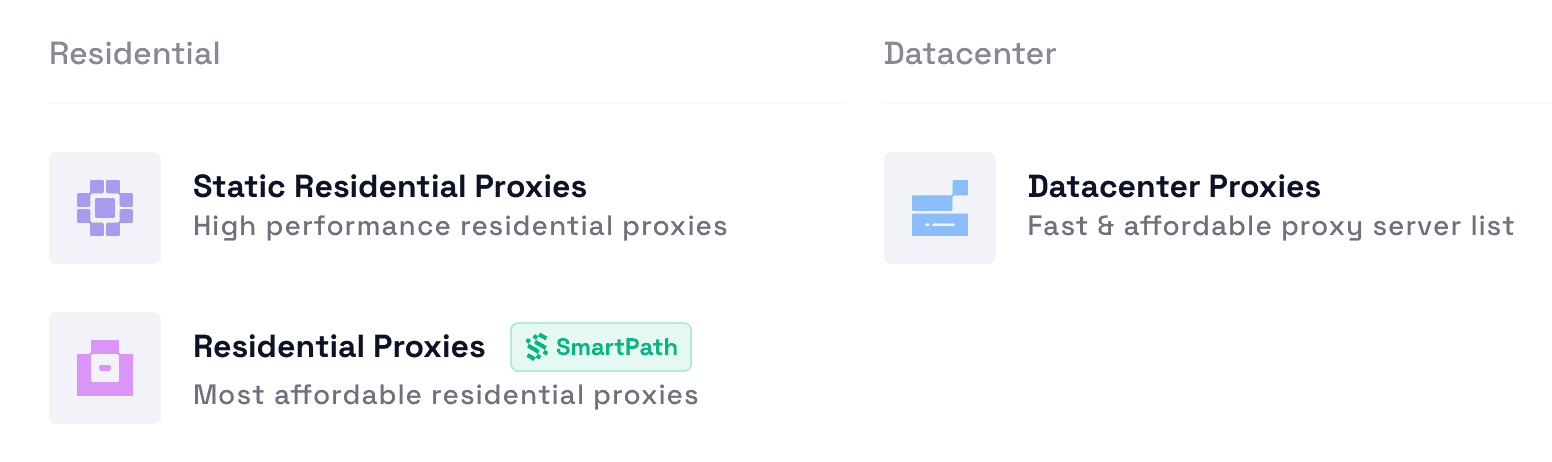Select the Datacenter section heading

pos(969,53)
